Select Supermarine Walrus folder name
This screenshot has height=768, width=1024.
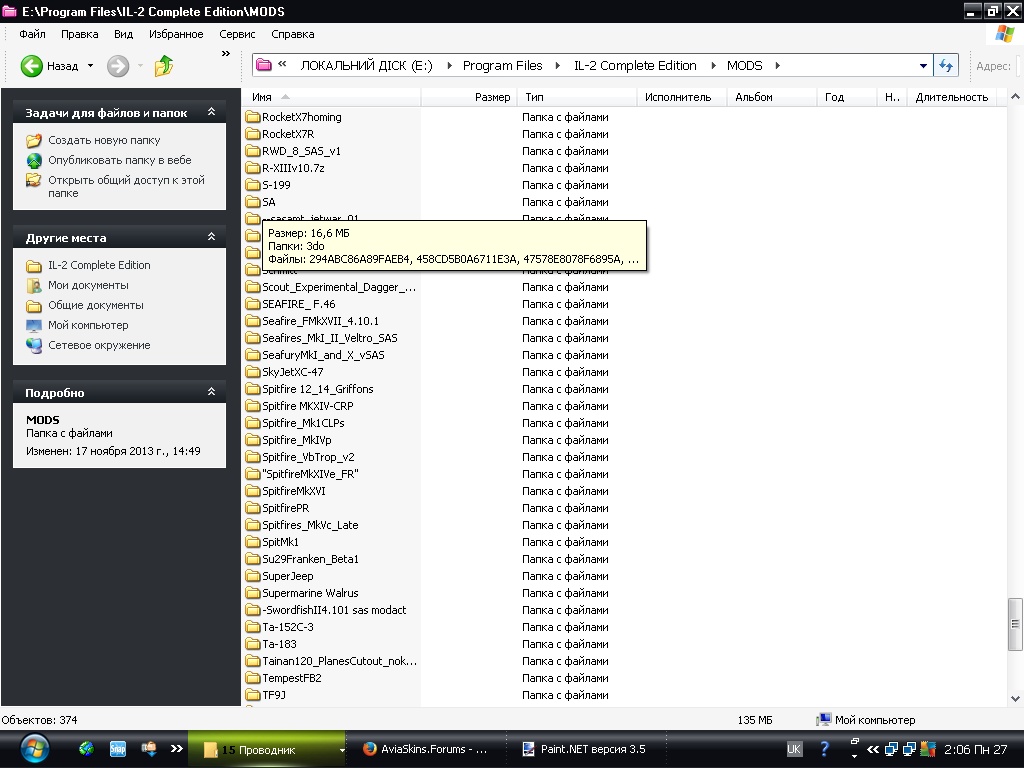click(310, 593)
